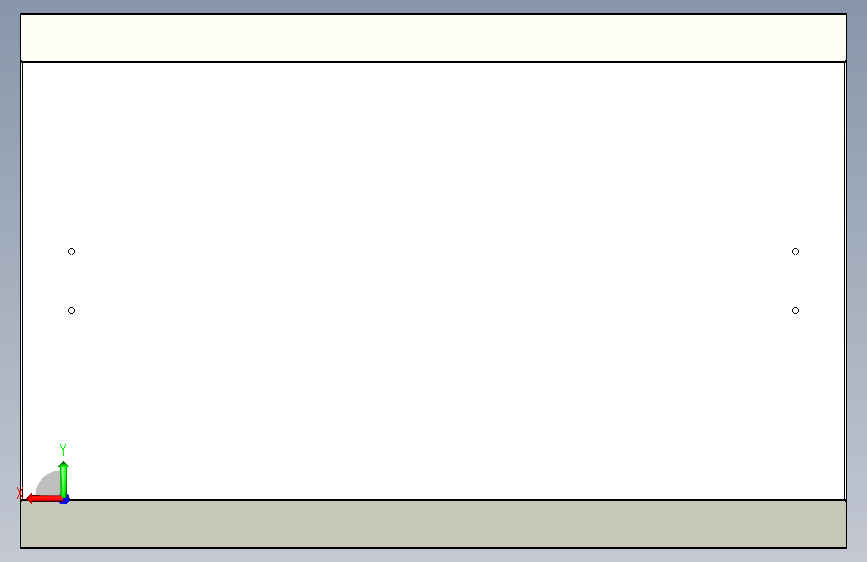Select the red X axis arrow

point(43,499)
